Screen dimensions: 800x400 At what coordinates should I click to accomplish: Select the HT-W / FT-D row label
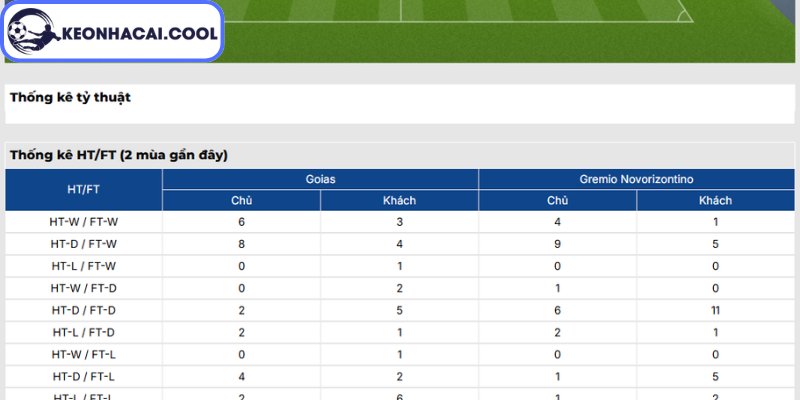[84, 288]
